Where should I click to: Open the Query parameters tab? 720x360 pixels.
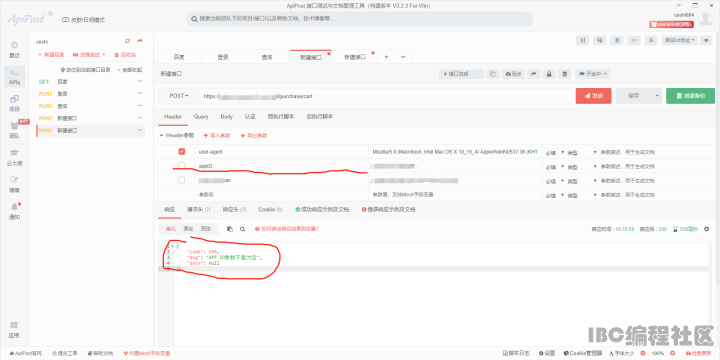(201, 117)
